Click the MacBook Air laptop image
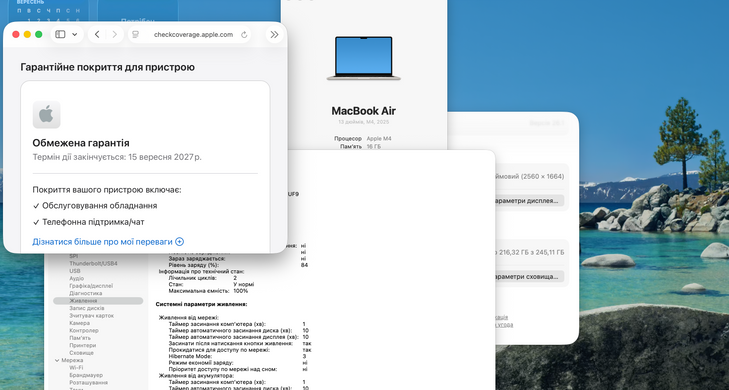This screenshot has width=729, height=390. coord(364,58)
